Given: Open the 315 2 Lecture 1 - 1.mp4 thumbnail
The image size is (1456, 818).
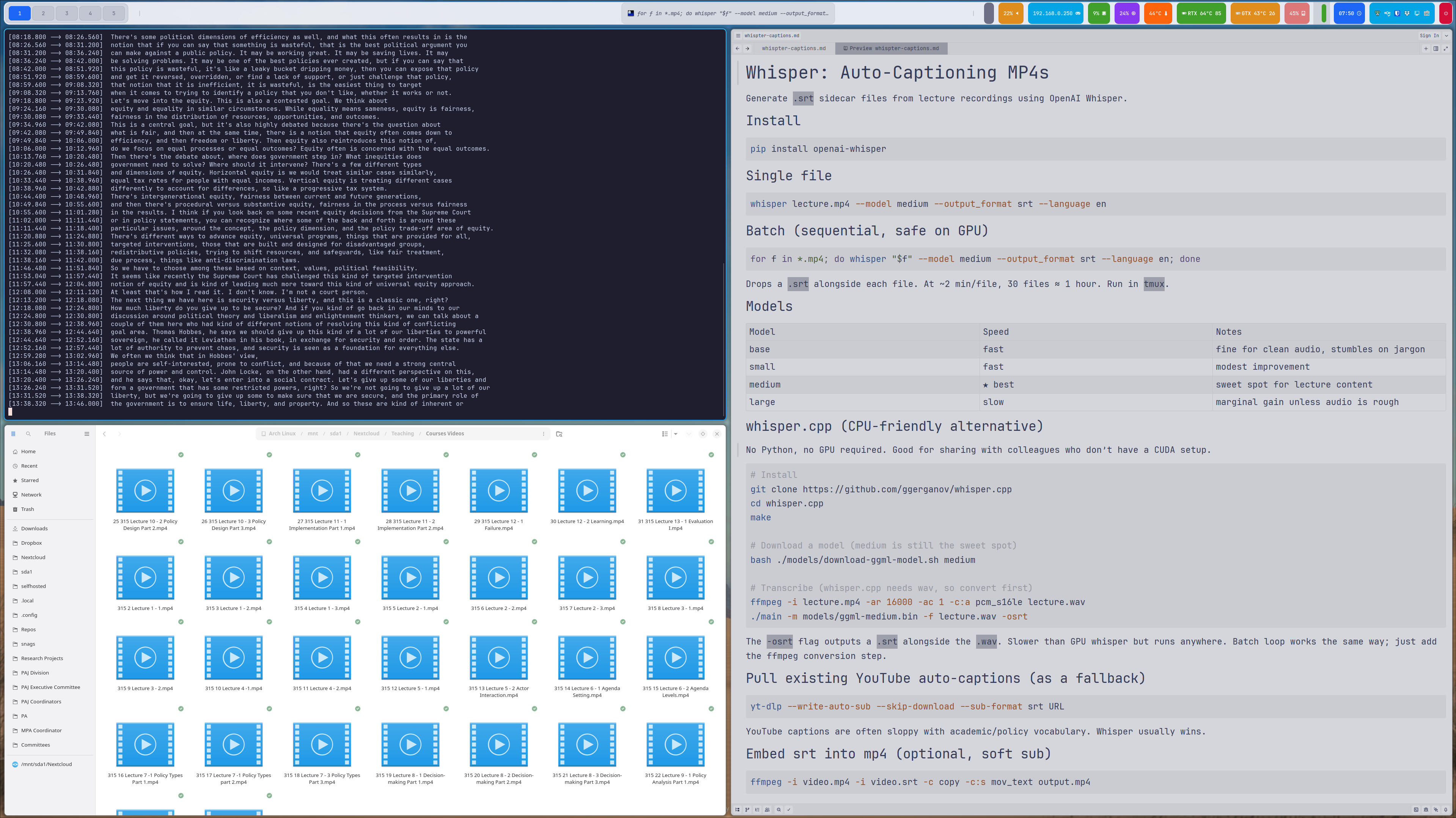Looking at the screenshot, I should [x=145, y=578].
